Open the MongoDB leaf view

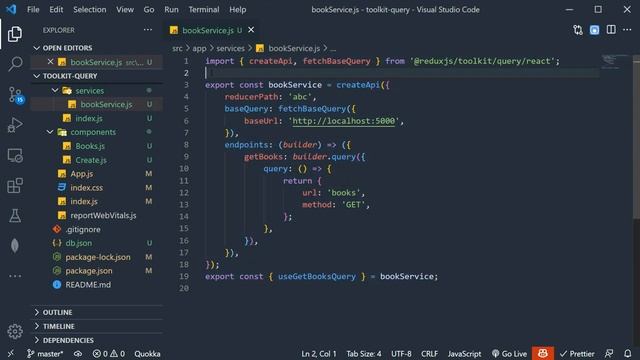tap(15, 246)
